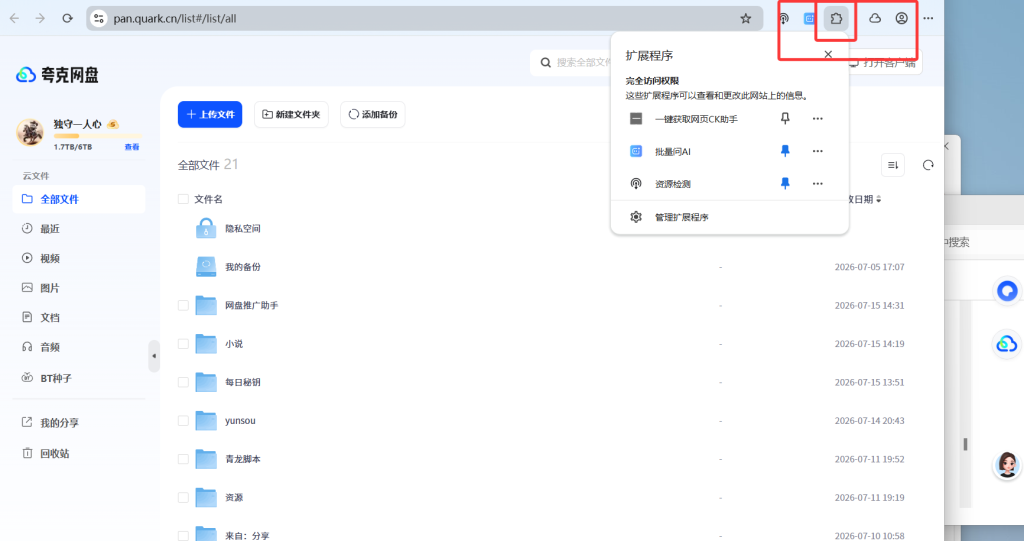This screenshot has height=541, width=1024.
Task: Bookmark page with the star icon
Action: tap(746, 18)
